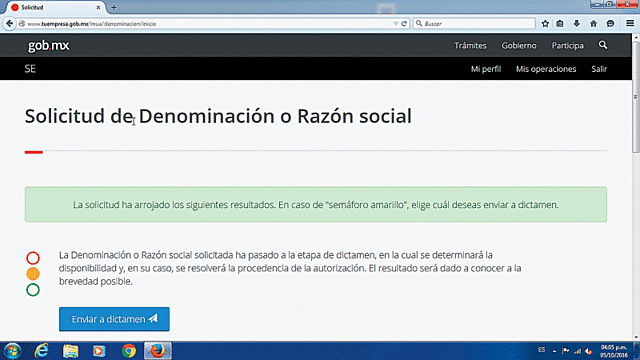
Task: Go to the Firefox home page icon
Action: 593,24
